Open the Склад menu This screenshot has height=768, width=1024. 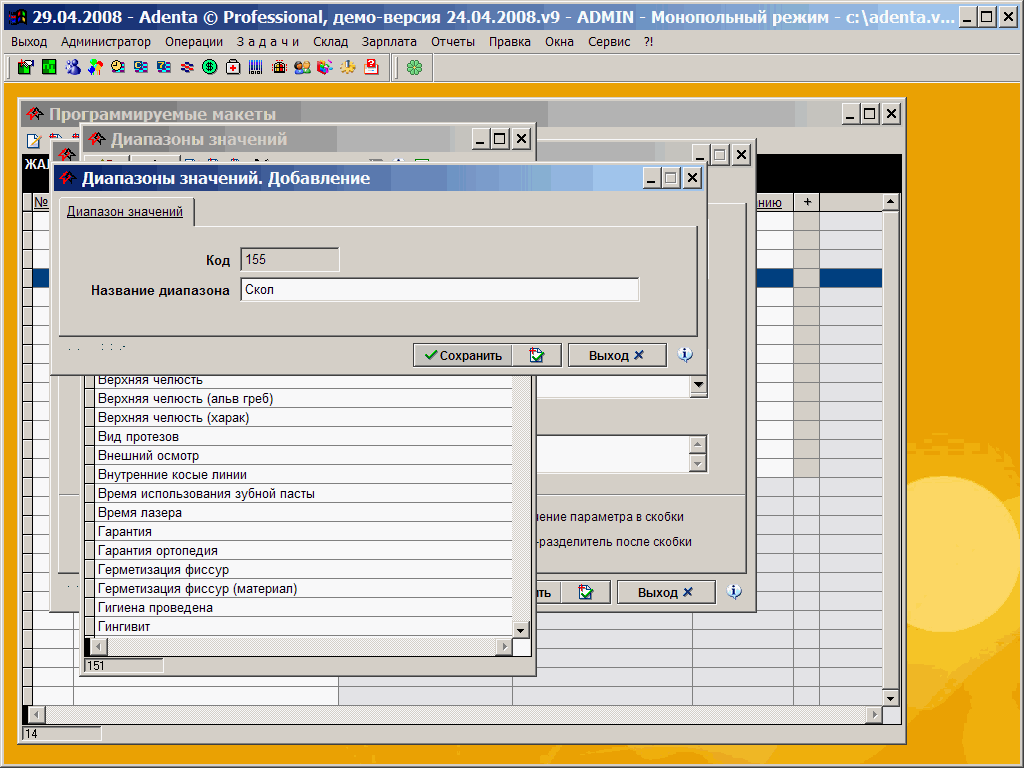[330, 42]
